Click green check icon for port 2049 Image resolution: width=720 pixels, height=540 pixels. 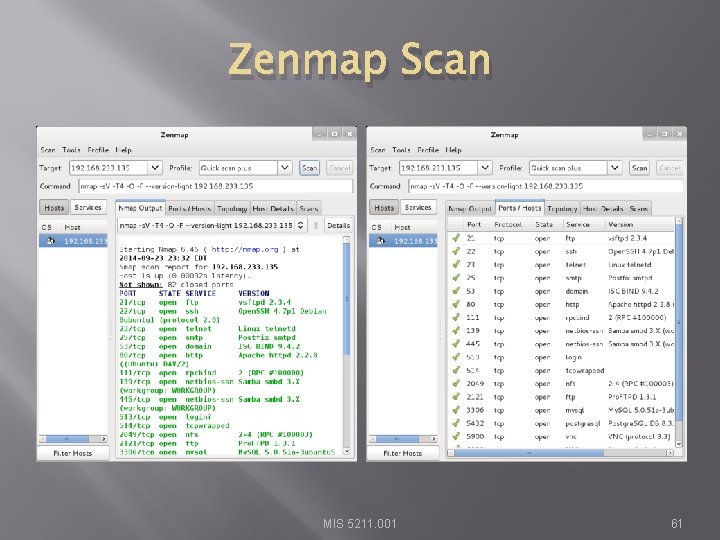456,383
